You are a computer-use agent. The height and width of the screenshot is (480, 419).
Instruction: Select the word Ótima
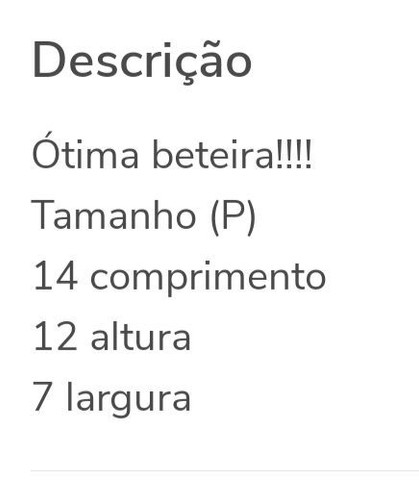(x=85, y=153)
